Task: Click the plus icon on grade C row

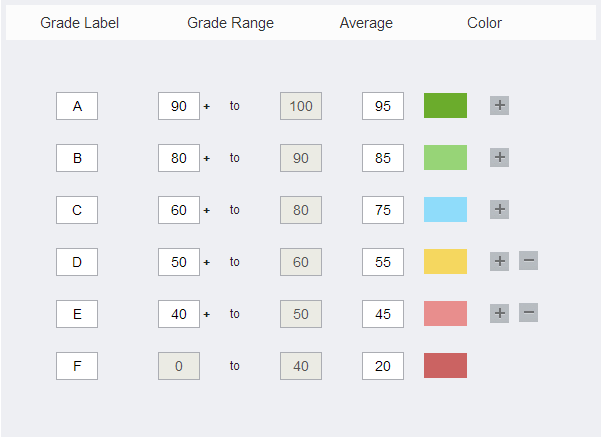Action: tap(499, 209)
